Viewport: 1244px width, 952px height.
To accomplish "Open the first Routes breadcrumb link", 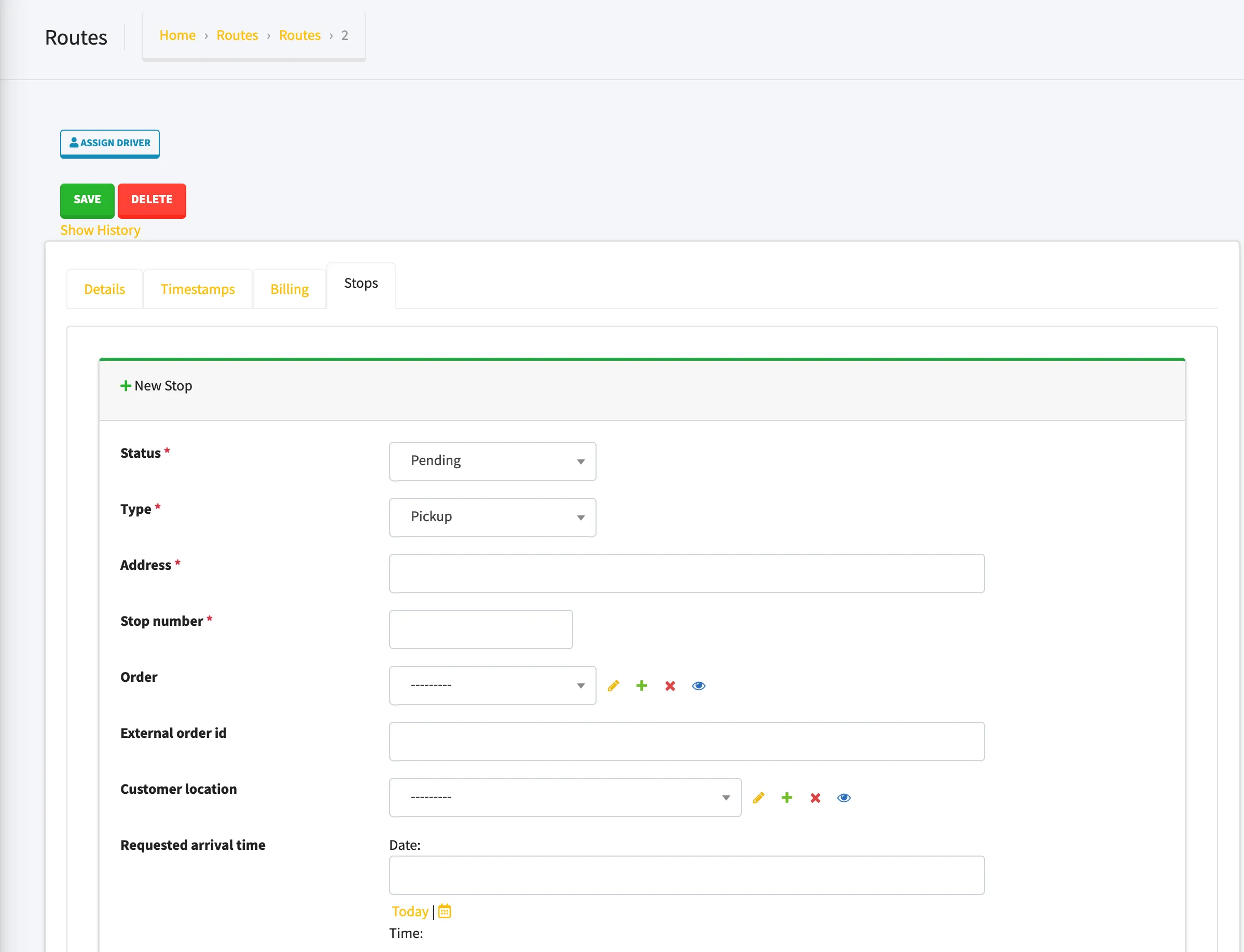I will coord(237,35).
